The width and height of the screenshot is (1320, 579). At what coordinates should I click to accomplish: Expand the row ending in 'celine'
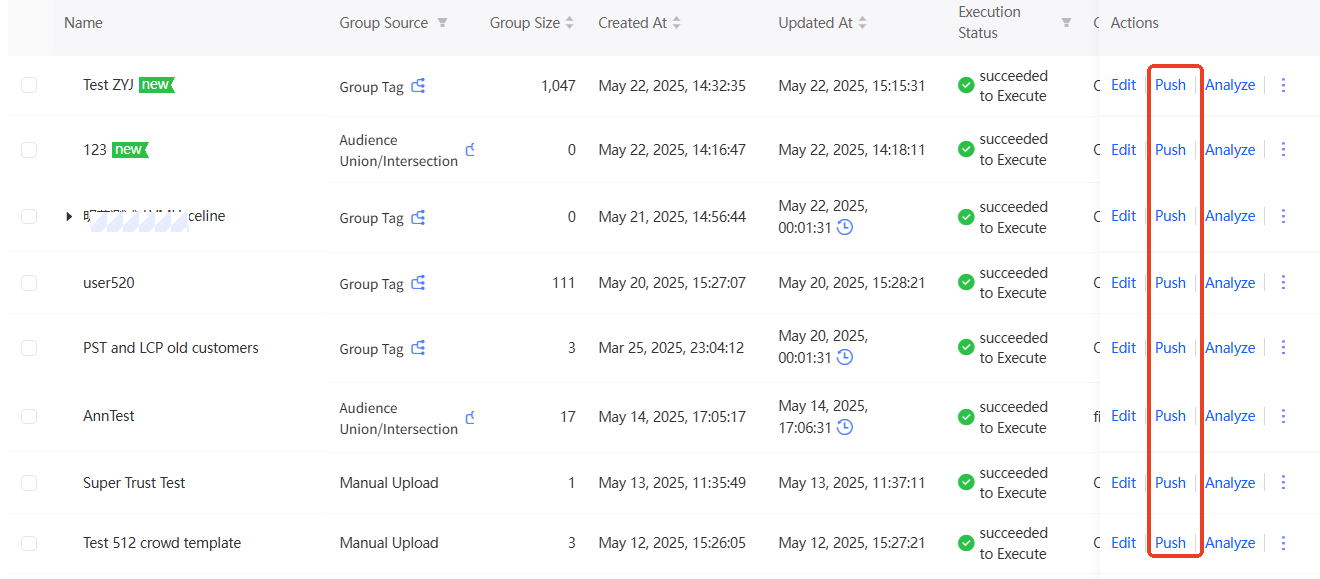pos(69,216)
